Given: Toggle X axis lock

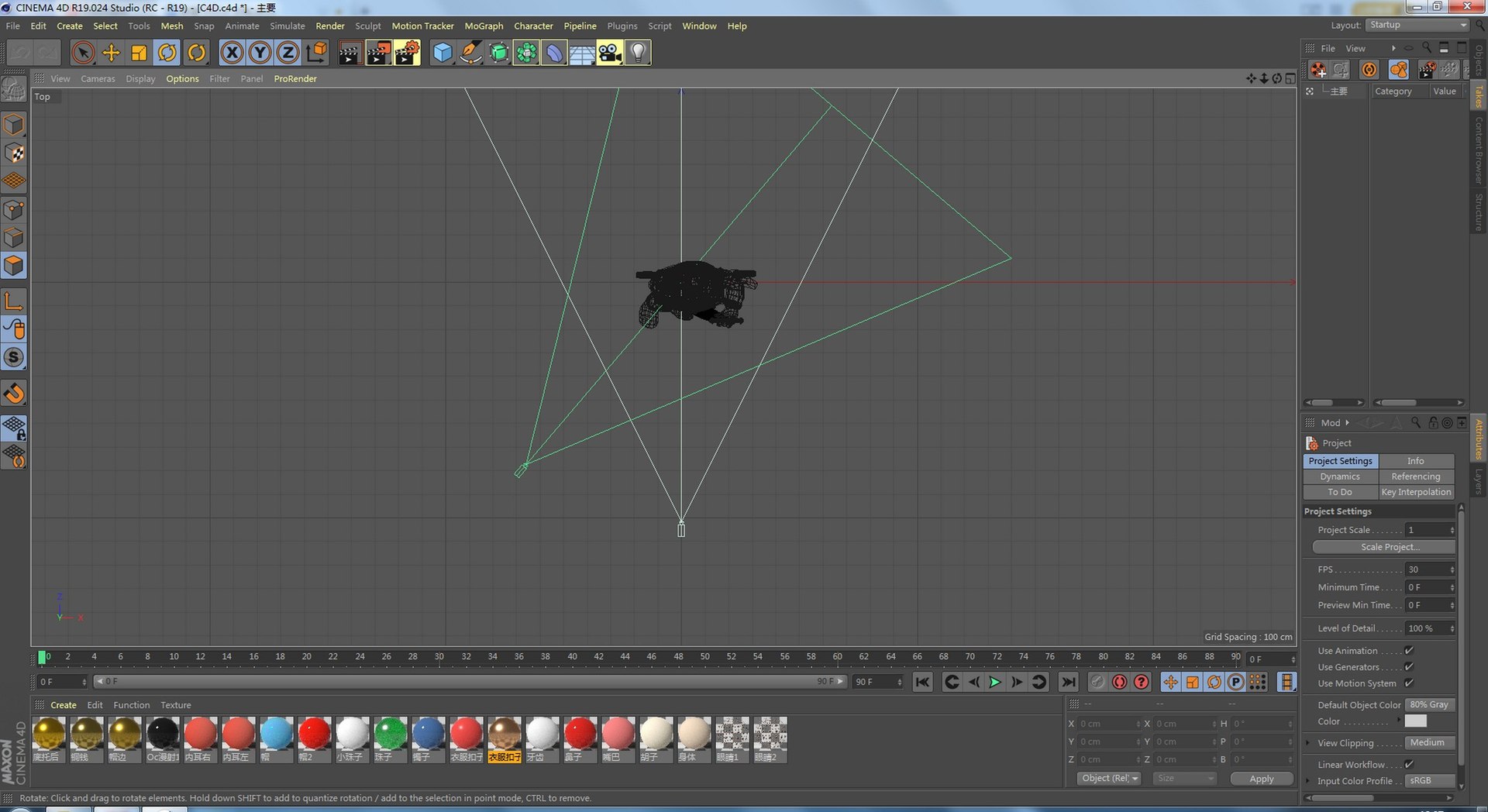Looking at the screenshot, I should point(232,53).
